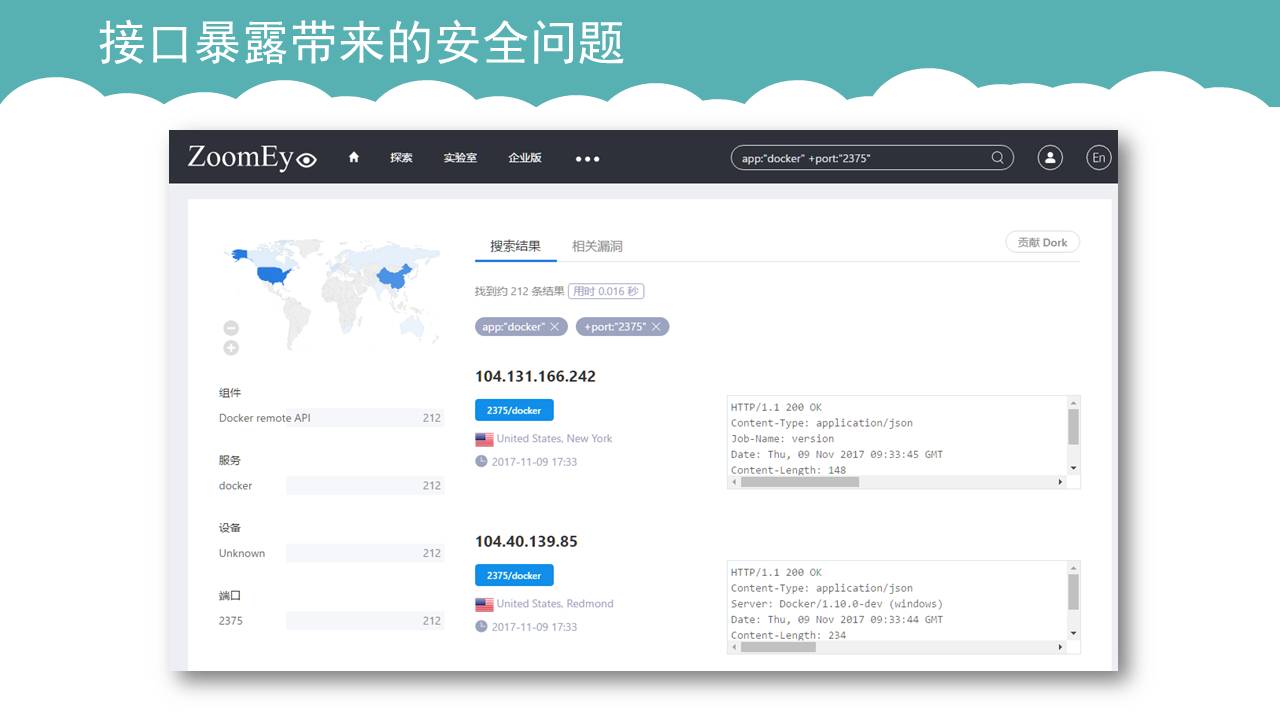
Task: Go to home via house icon
Action: tap(354, 157)
